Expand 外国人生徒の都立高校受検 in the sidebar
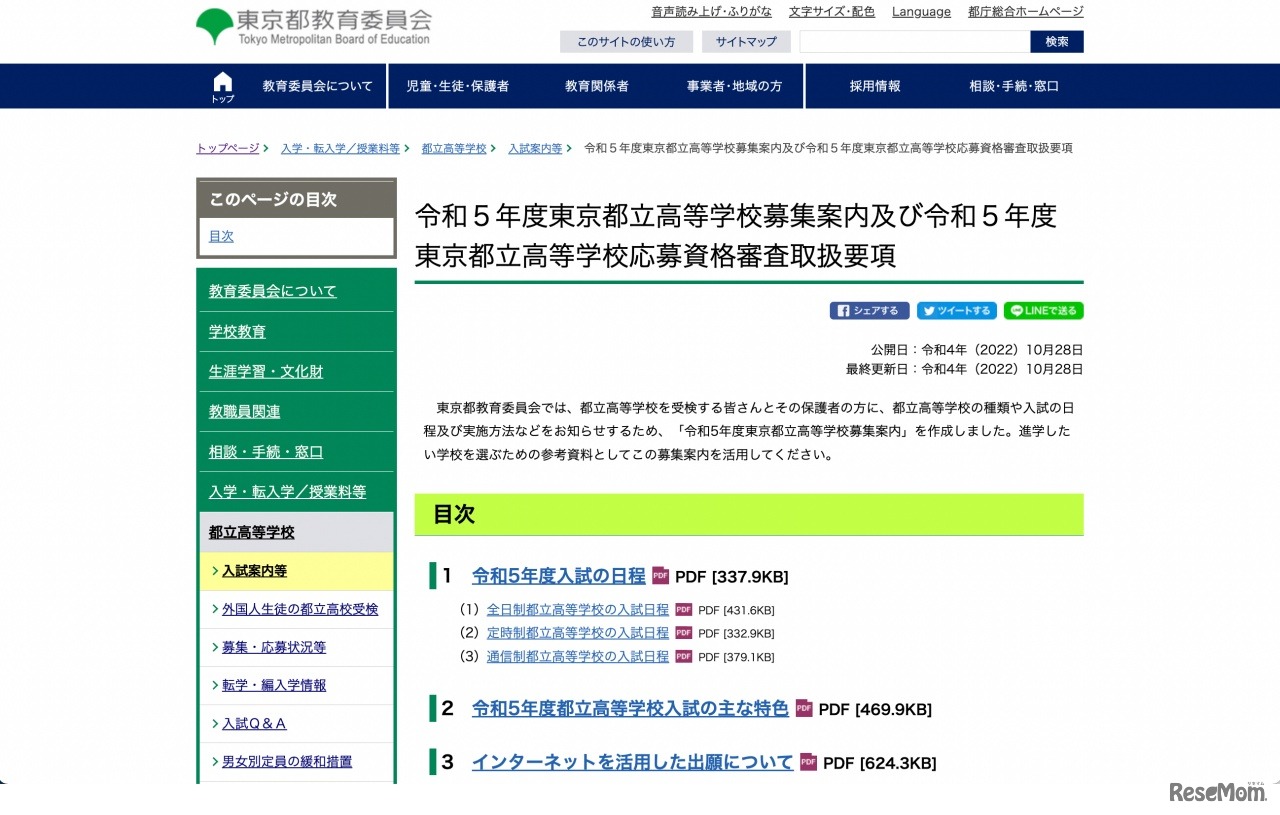This screenshot has height=815, width=1280. coord(300,609)
